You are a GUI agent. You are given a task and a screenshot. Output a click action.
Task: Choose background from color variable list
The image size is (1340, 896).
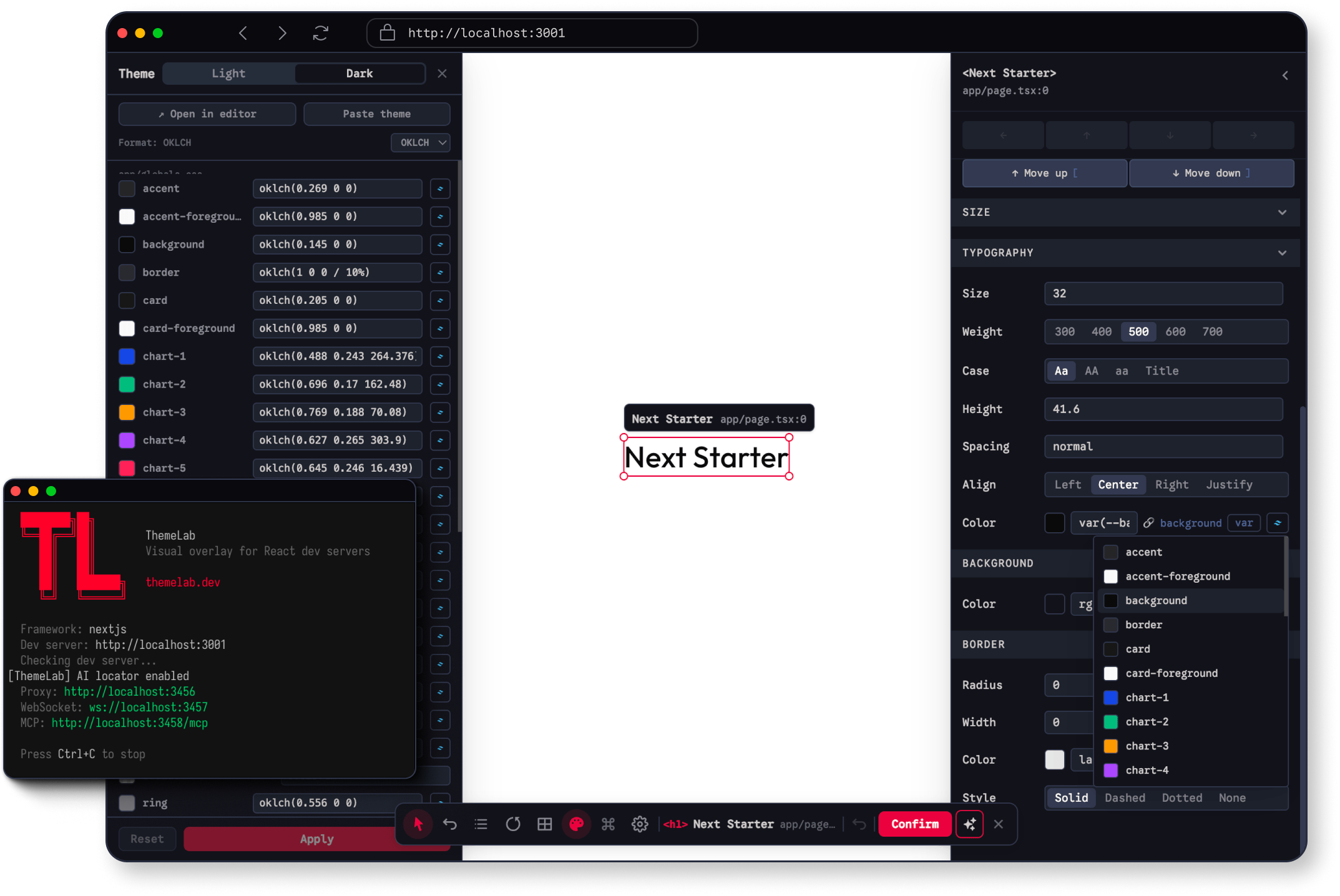(1190, 601)
